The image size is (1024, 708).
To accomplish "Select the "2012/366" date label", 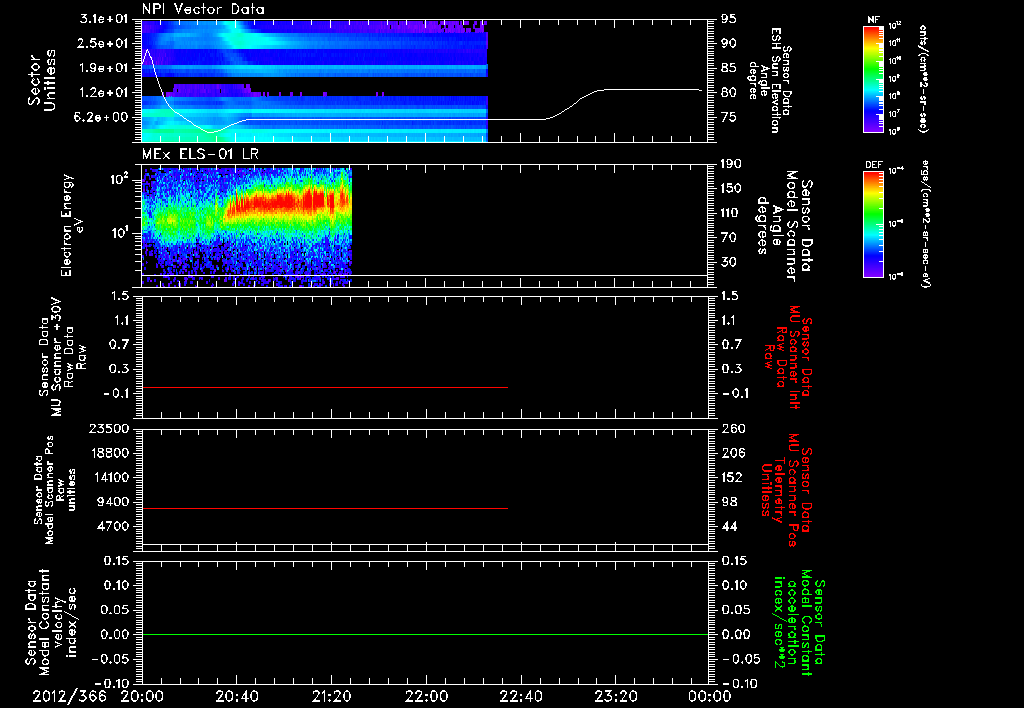I will [69, 696].
